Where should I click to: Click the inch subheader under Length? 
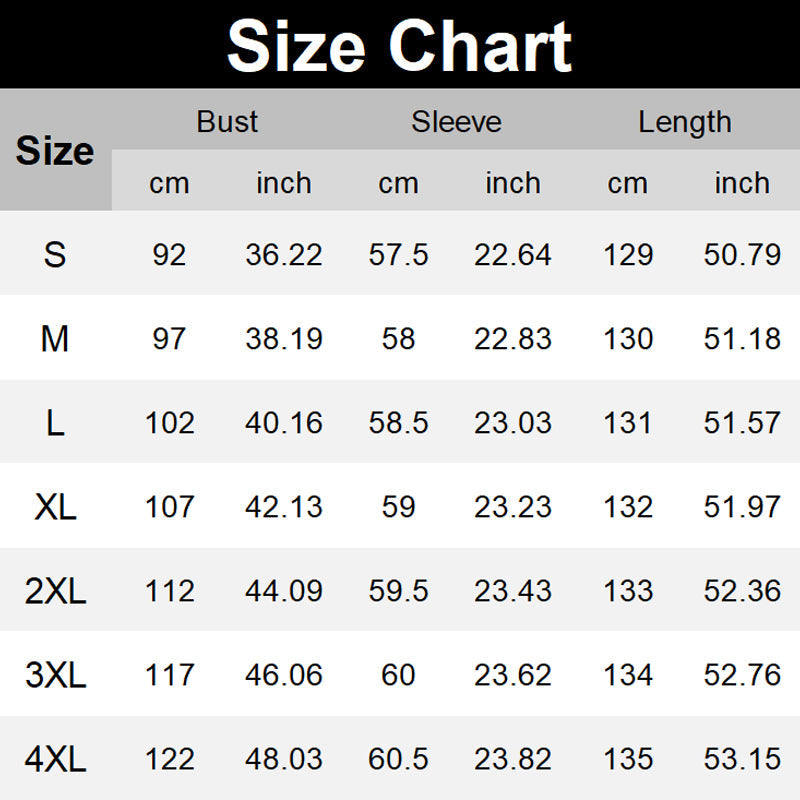click(742, 183)
